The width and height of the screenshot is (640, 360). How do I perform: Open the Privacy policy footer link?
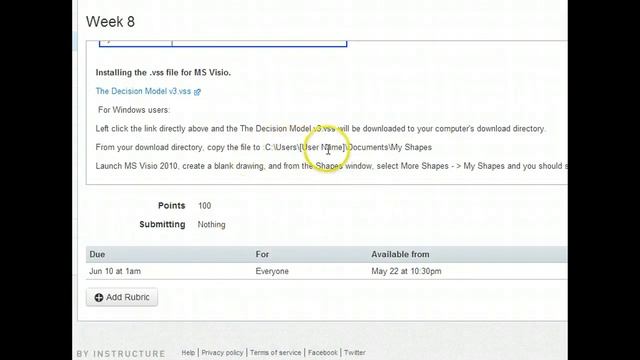click(x=222, y=353)
